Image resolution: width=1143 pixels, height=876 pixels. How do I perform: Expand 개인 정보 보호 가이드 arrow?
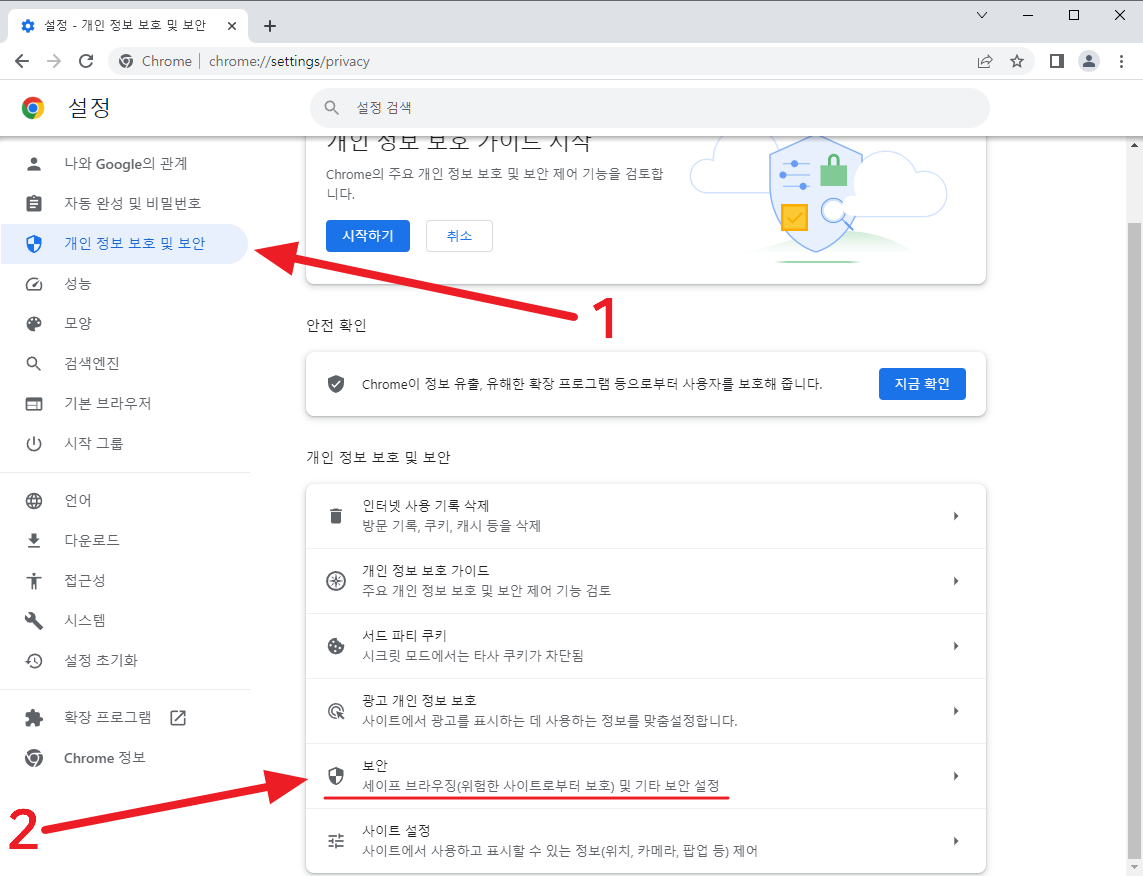956,581
